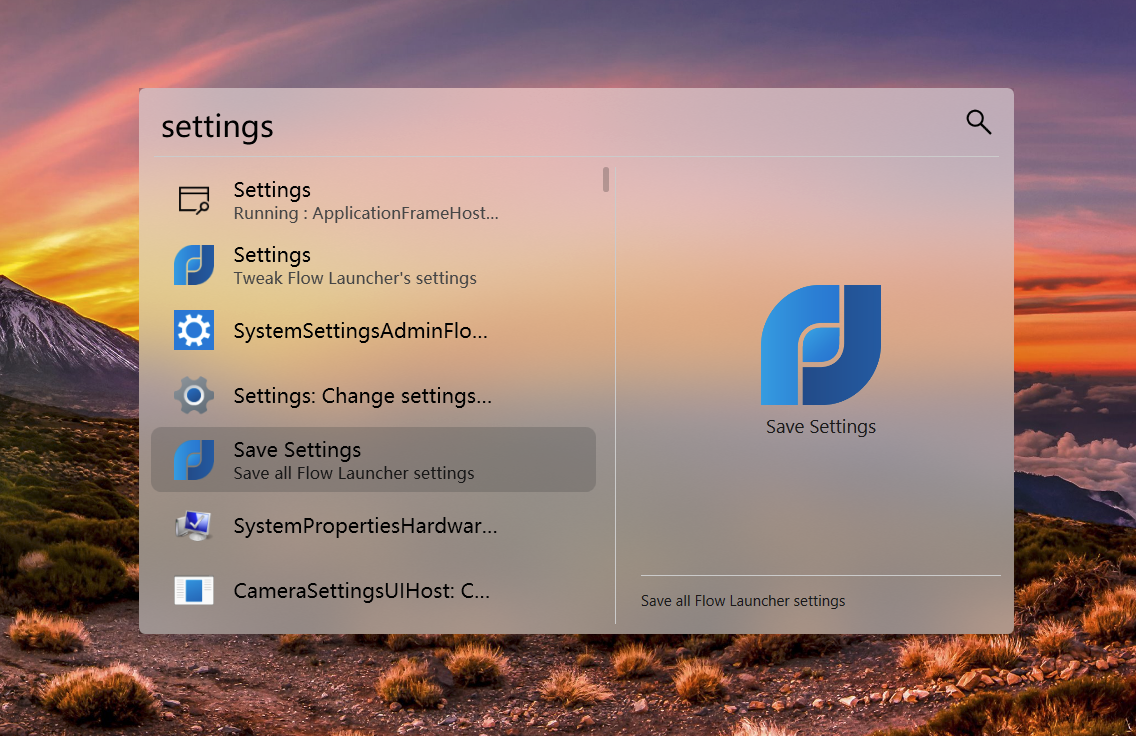This screenshot has width=1136, height=736.
Task: Select the SystemPropertiesHardwar... result
Action: click(x=373, y=525)
